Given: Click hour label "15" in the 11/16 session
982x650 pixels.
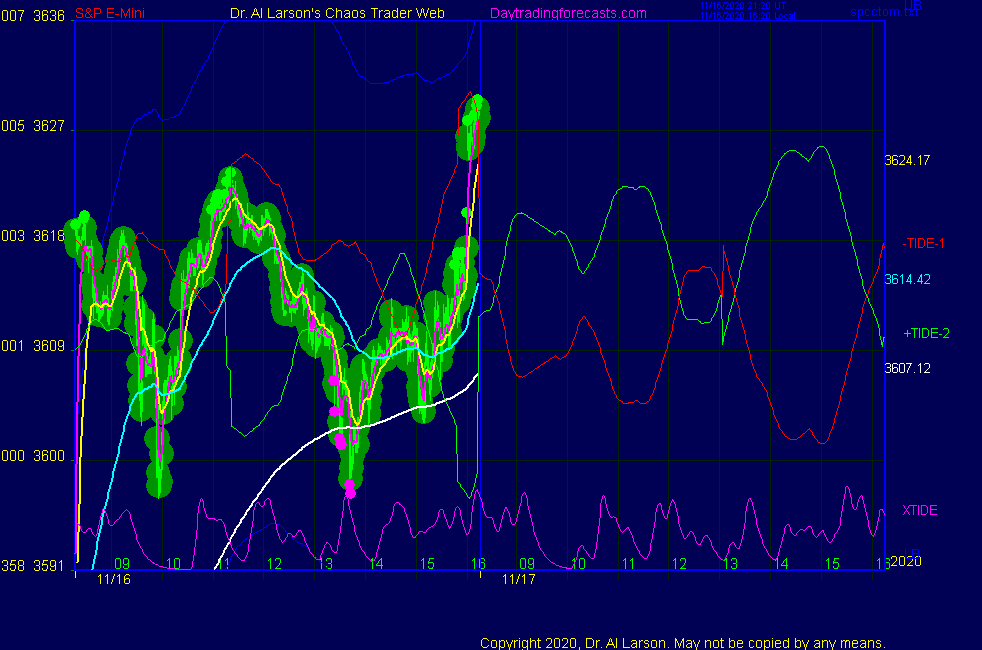Looking at the screenshot, I should (427, 564).
